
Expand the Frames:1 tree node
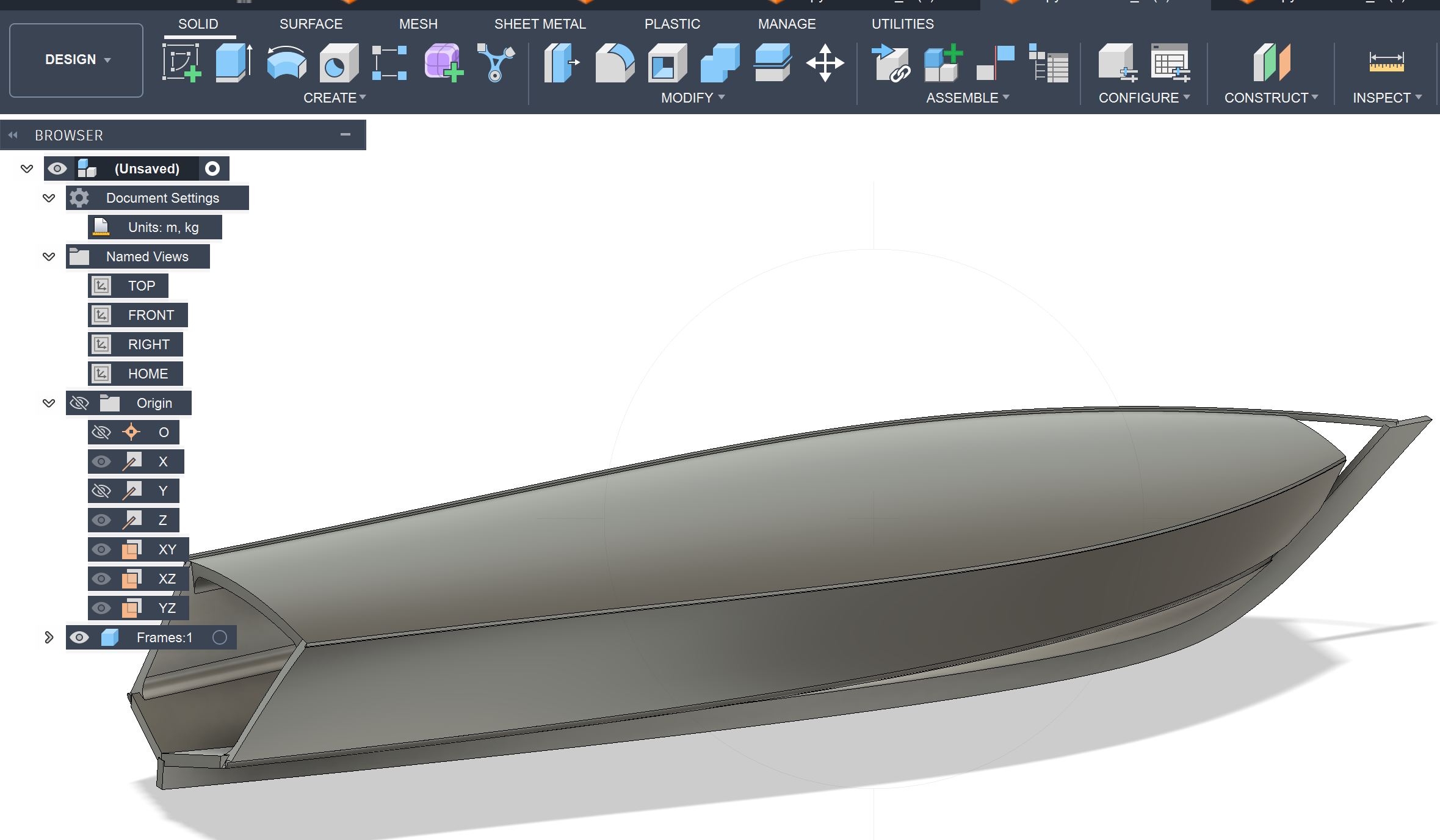pyautogui.click(x=49, y=637)
